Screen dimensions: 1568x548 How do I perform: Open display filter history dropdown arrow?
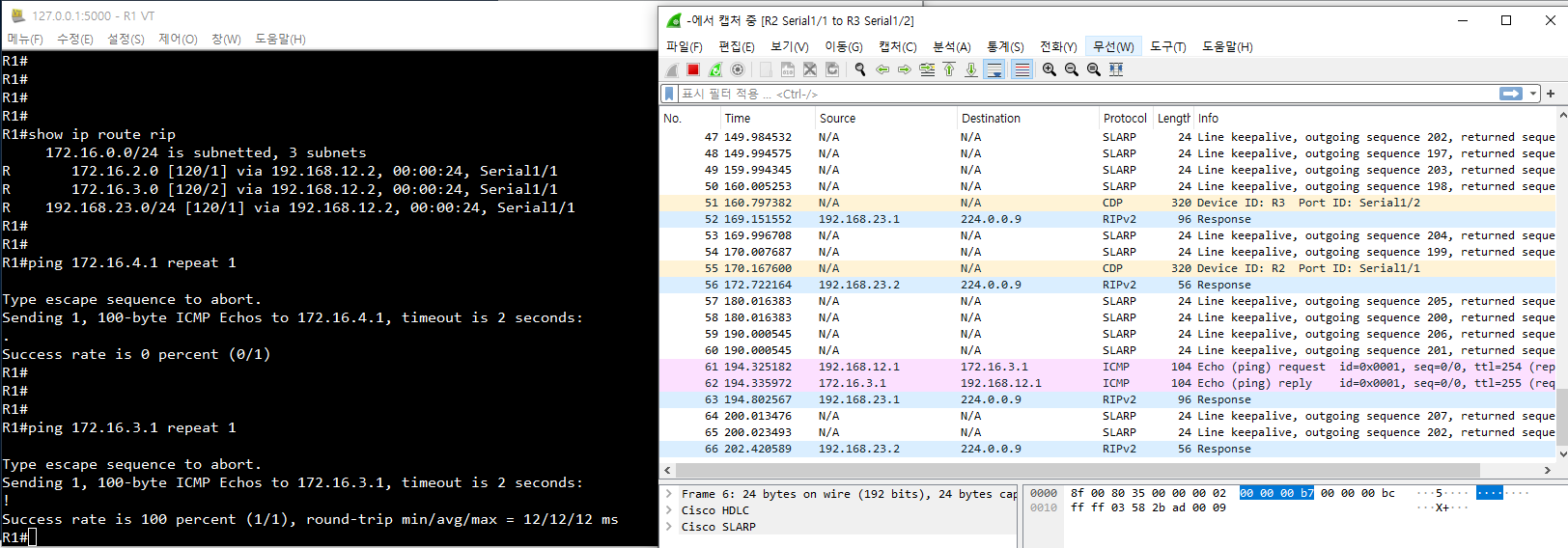(x=1533, y=94)
